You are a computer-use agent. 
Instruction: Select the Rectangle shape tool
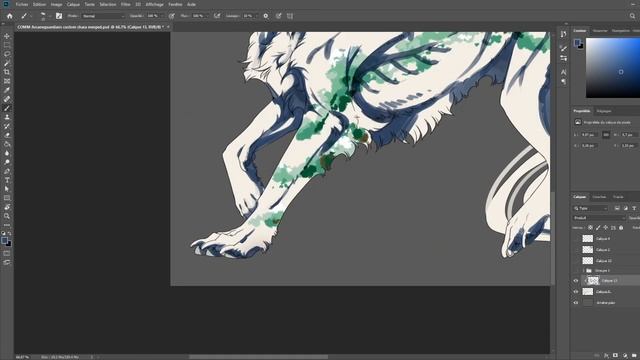(x=7, y=198)
